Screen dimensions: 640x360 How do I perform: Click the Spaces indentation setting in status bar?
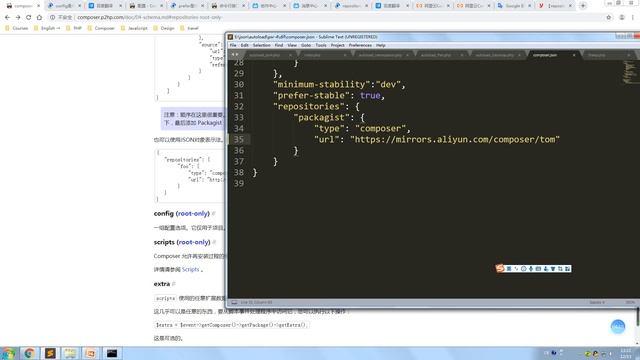[x=597, y=302]
